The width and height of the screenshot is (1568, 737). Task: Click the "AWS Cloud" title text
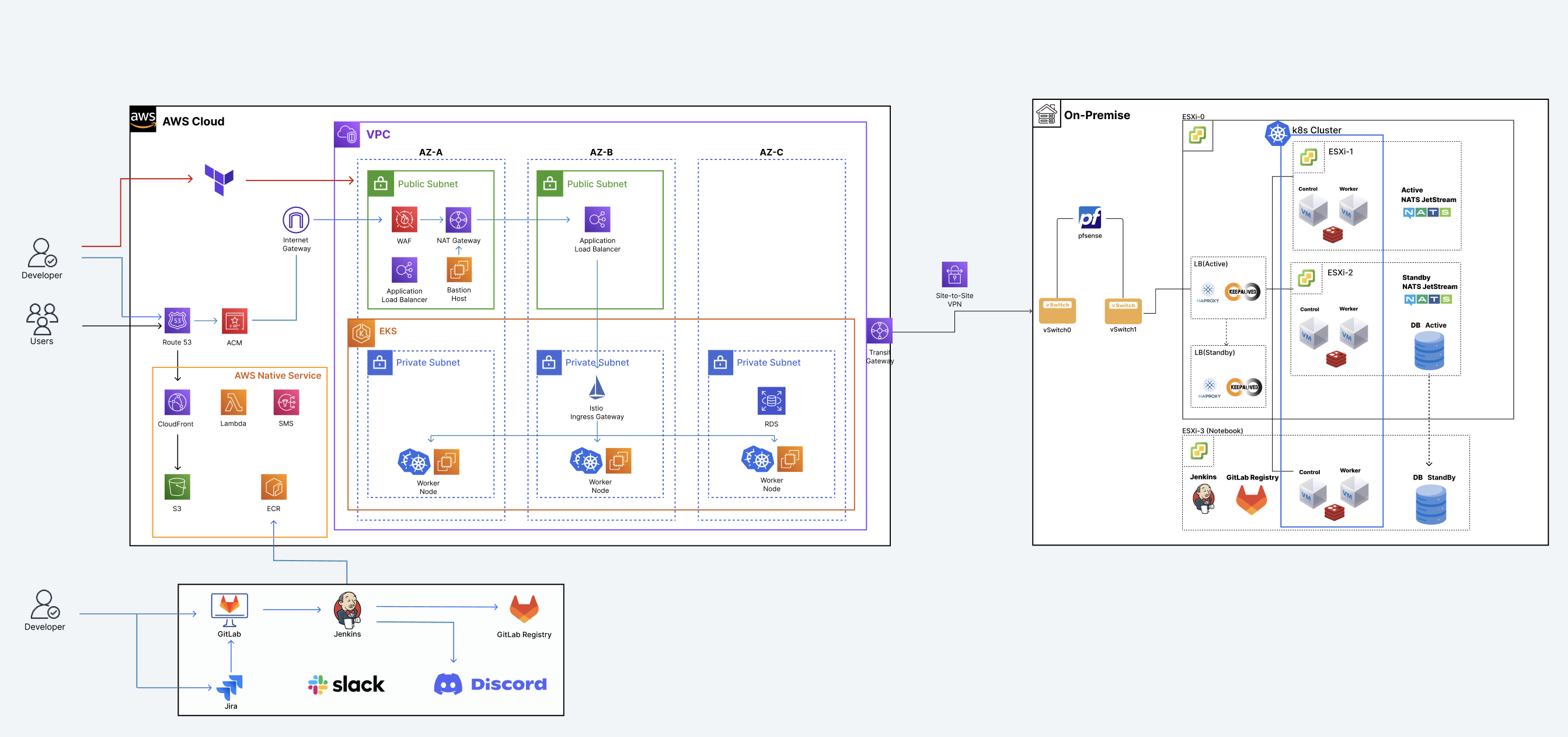click(193, 121)
